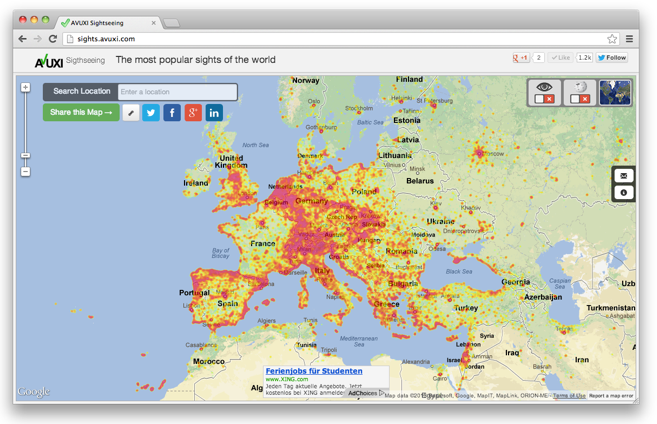Click the Share this Map button

(81, 112)
